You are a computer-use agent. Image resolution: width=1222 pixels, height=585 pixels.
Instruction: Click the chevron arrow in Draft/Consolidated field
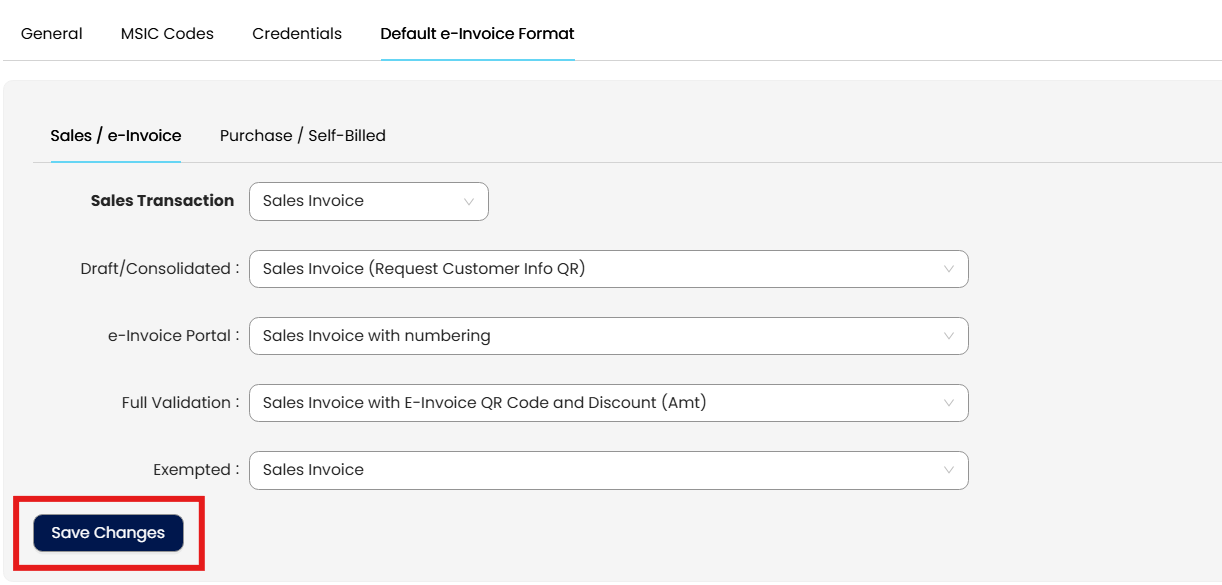[x=948, y=269]
